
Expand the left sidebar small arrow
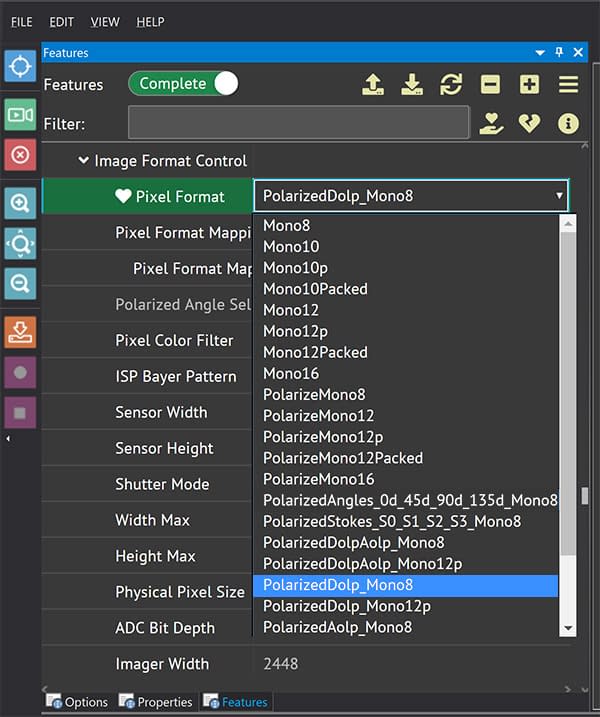[x=8, y=439]
